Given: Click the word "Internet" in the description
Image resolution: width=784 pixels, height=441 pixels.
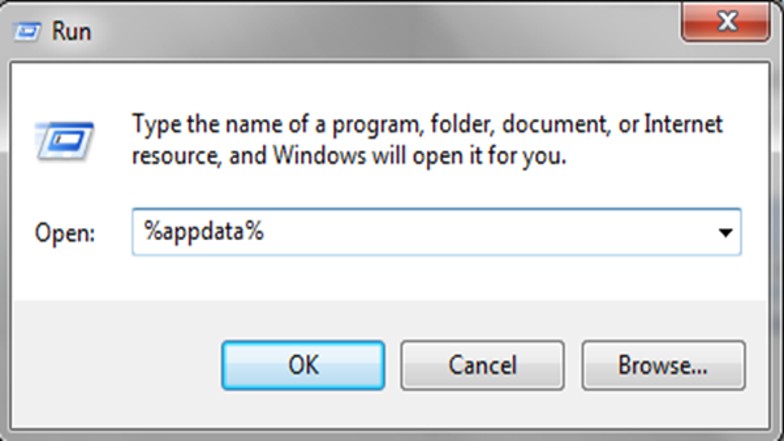Looking at the screenshot, I should pos(683,124).
